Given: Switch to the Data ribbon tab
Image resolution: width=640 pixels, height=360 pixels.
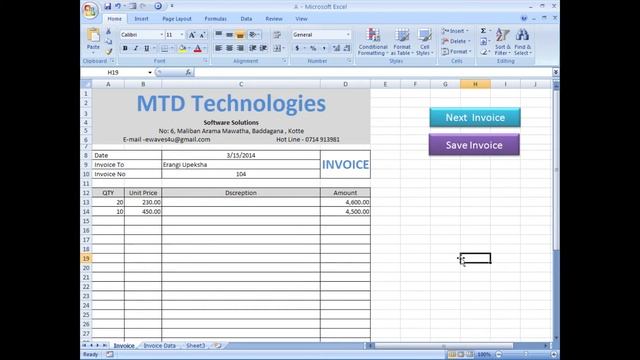Looking at the screenshot, I should (246, 19).
